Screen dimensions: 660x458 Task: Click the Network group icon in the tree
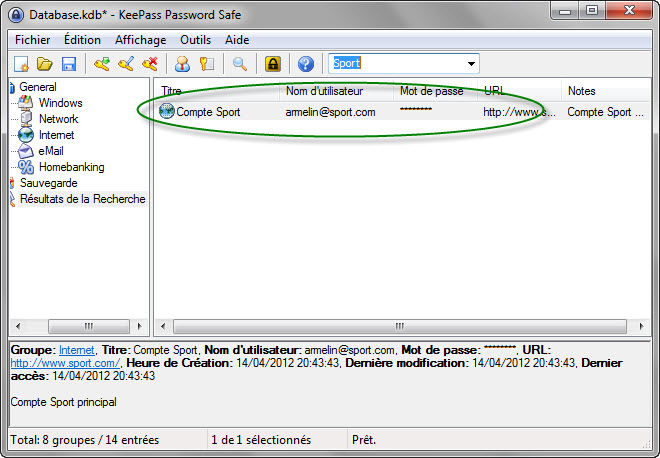pyautogui.click(x=26, y=119)
